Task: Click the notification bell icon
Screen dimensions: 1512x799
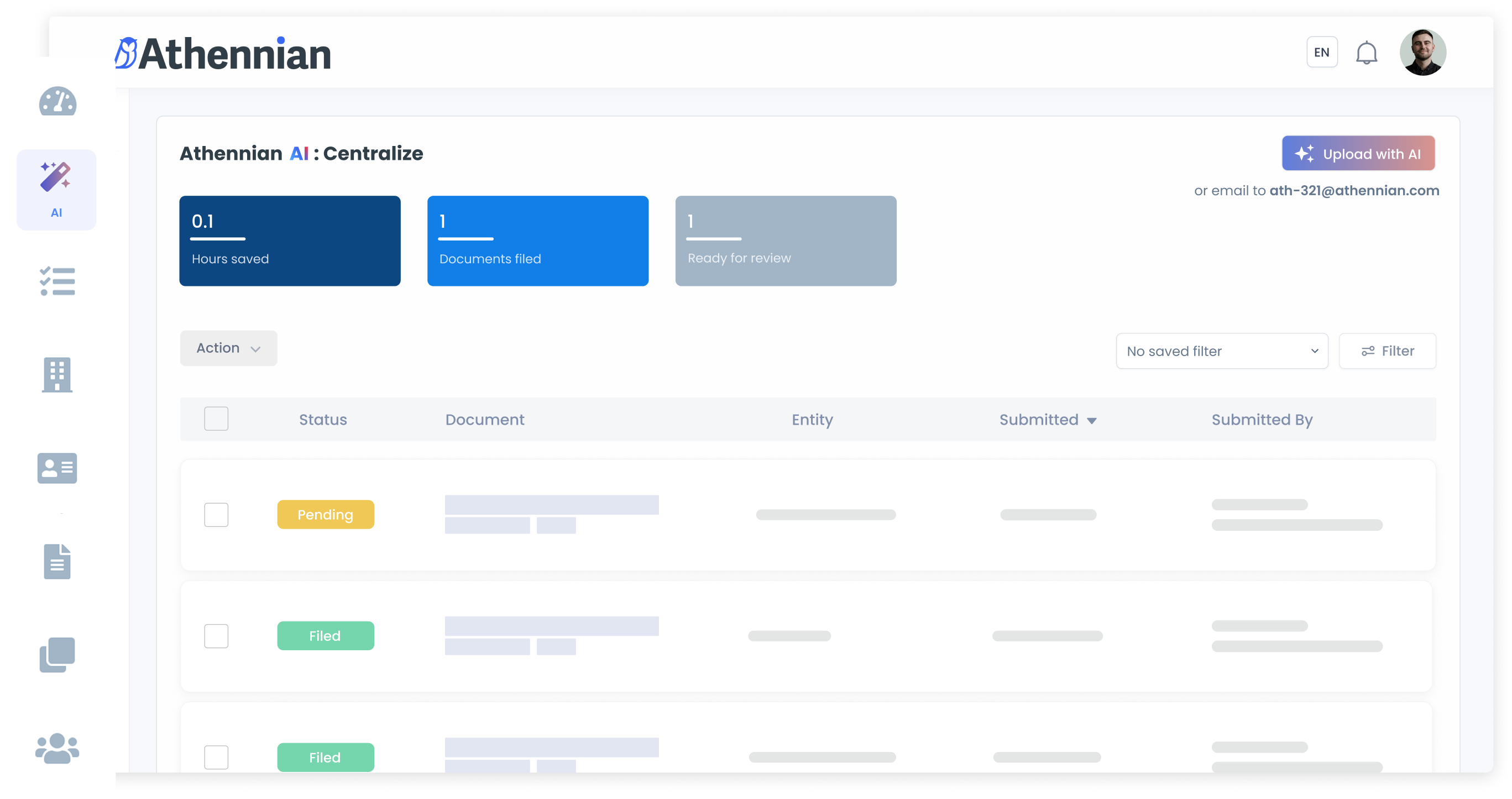Action: coord(1367,53)
